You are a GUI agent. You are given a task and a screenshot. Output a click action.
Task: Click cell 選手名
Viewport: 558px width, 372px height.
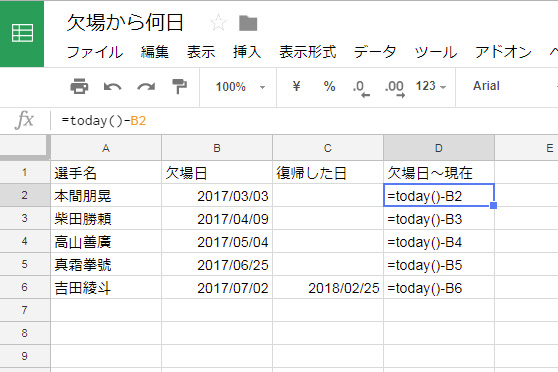pos(106,172)
